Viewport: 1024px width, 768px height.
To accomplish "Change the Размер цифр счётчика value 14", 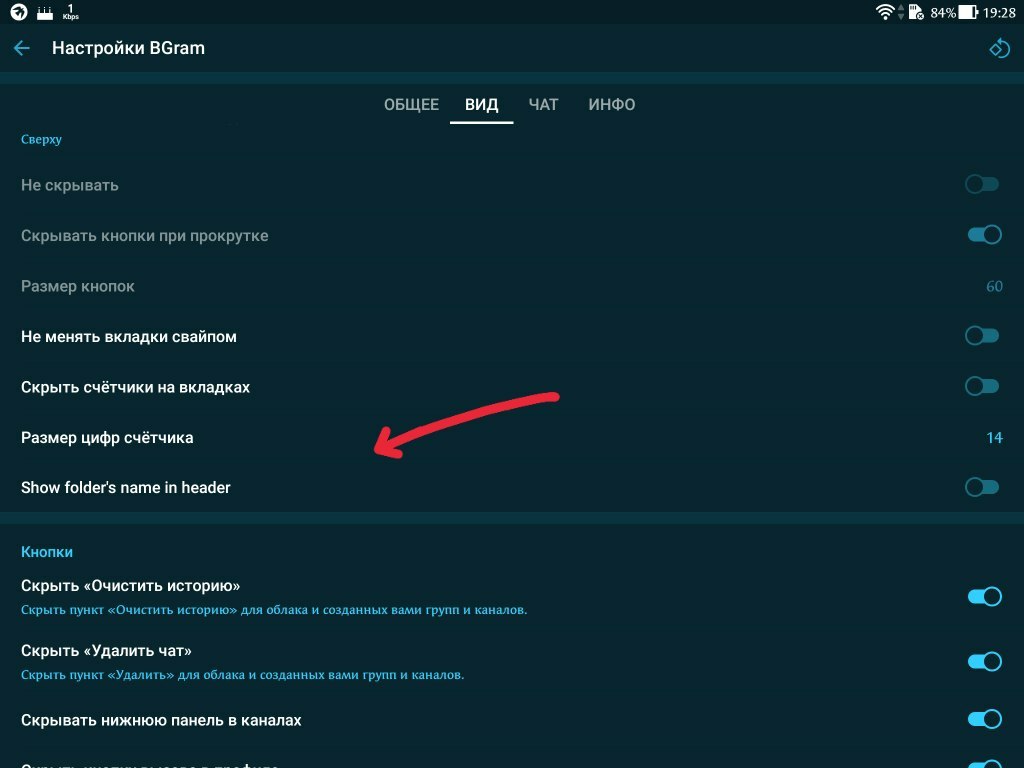I will click(994, 438).
